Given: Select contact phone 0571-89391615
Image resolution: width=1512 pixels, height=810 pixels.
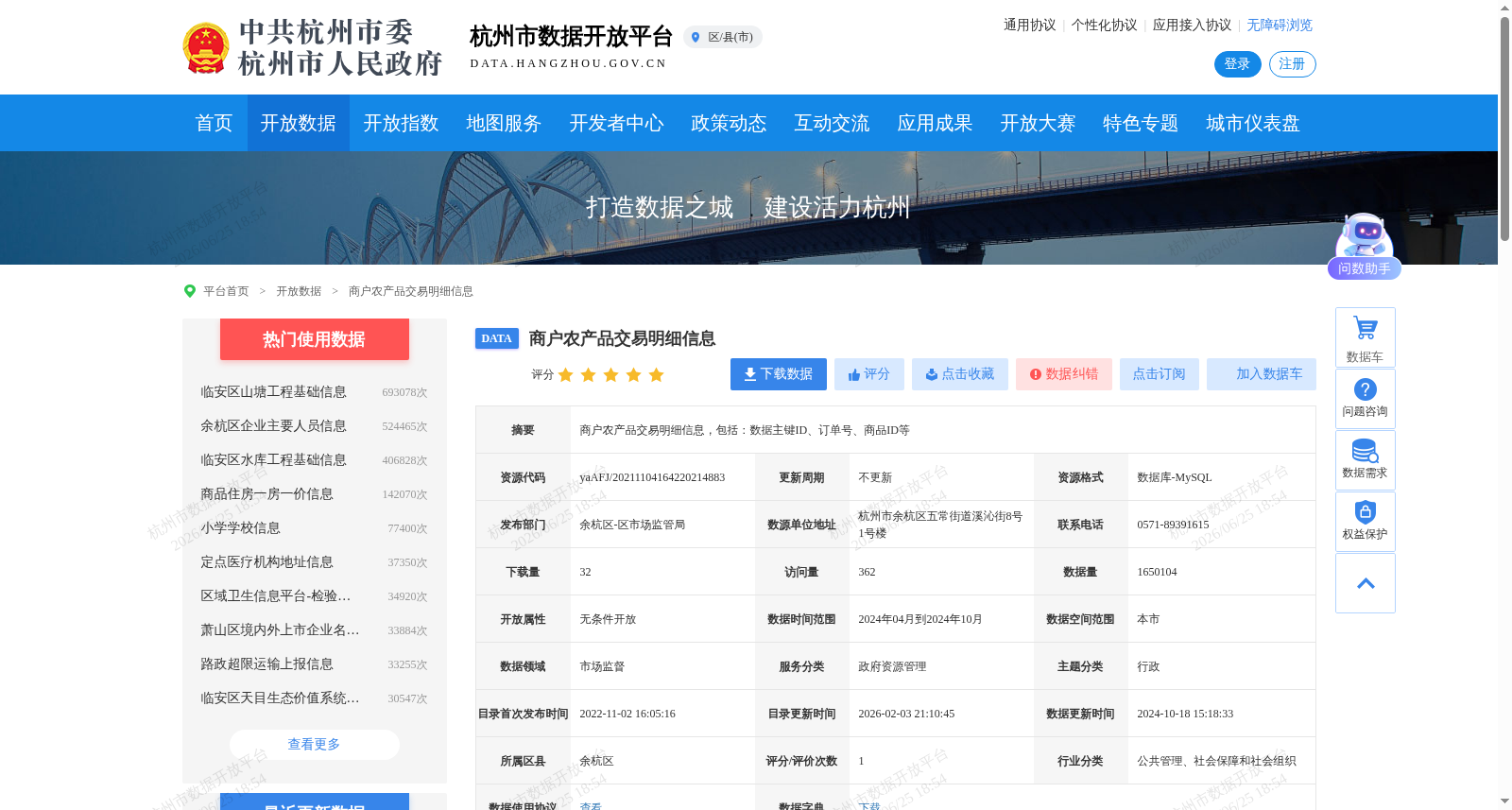Looking at the screenshot, I should pos(1174,525).
